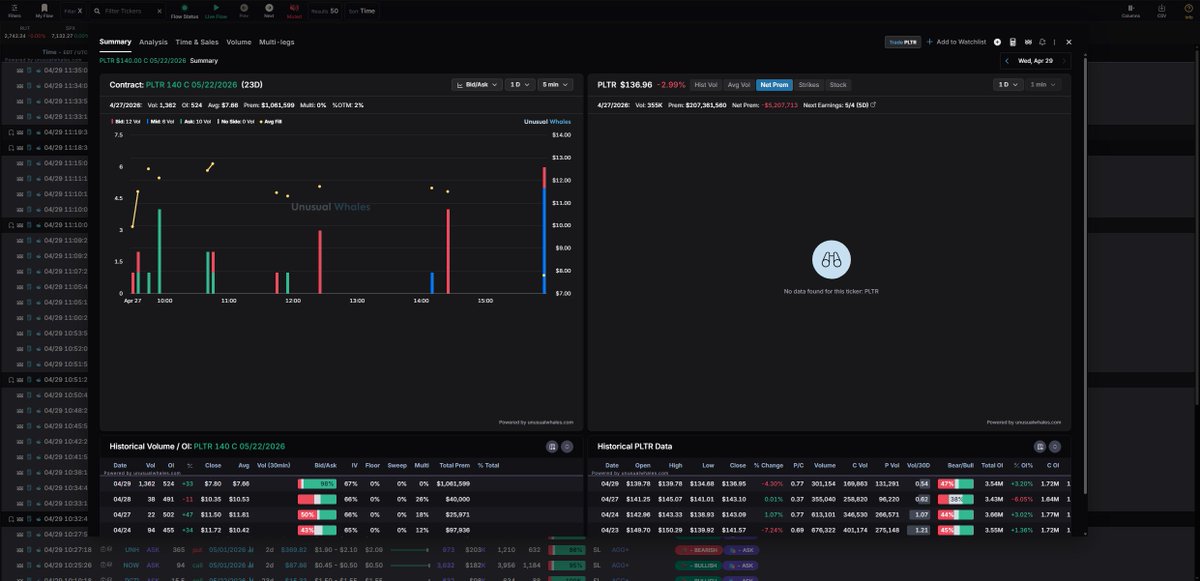Go to previous date arrow
Image resolution: width=1200 pixels, height=581 pixels.
pyautogui.click(x=1008, y=61)
